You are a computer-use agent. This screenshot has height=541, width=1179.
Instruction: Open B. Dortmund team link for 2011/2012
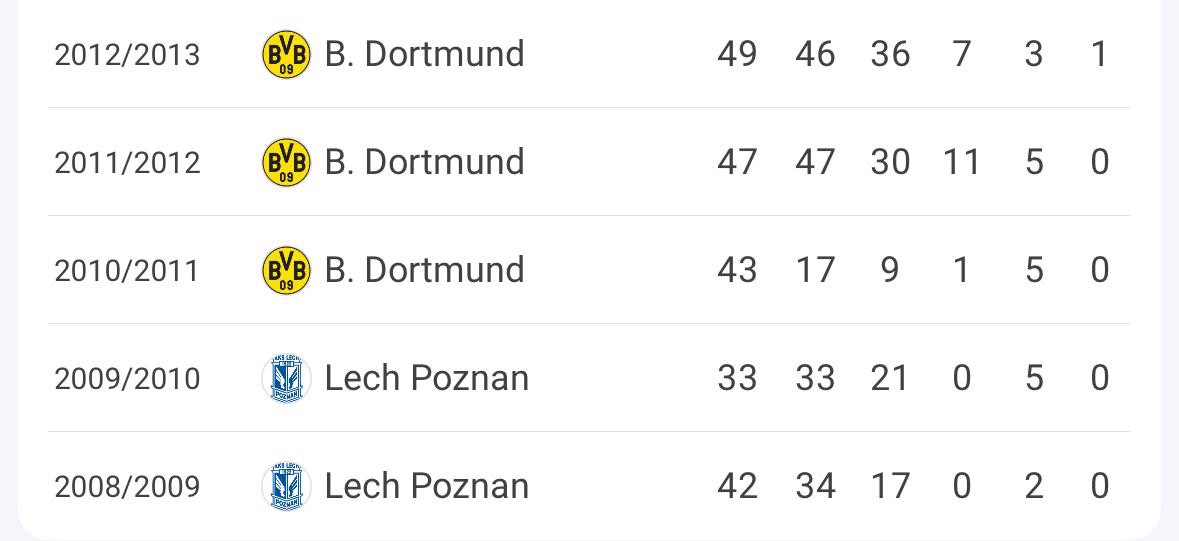click(424, 162)
